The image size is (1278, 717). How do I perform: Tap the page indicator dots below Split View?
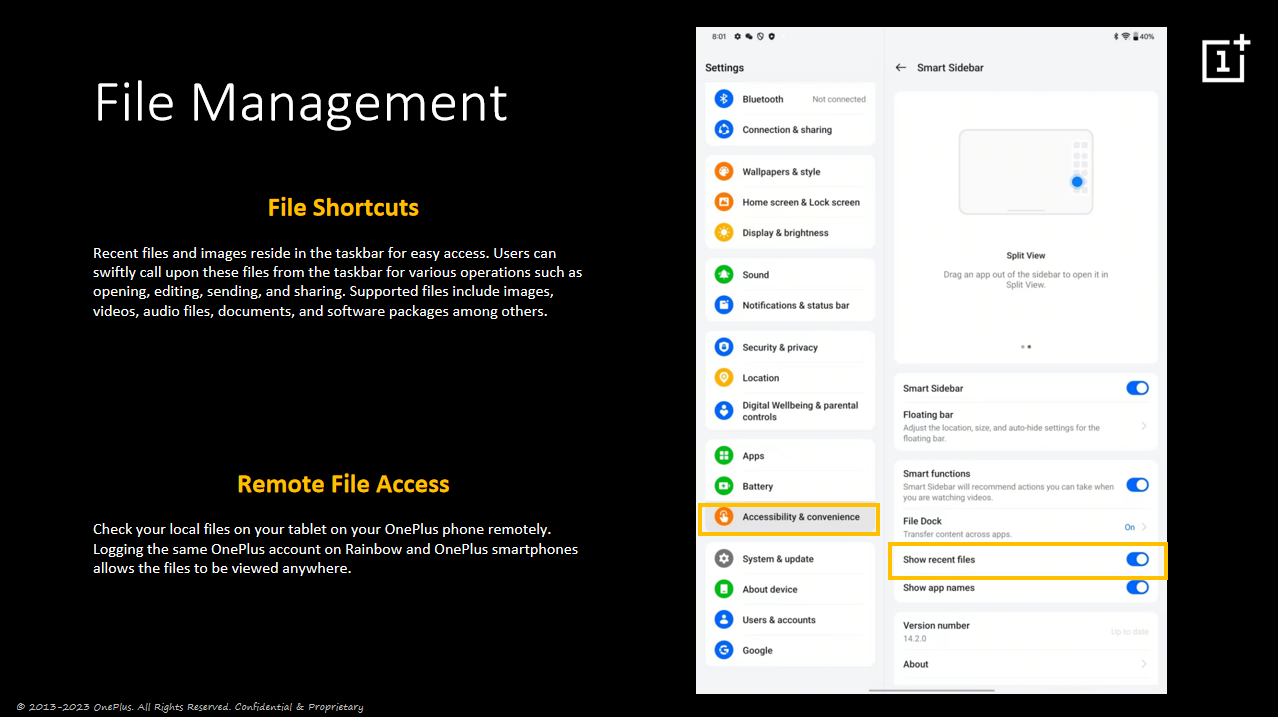[1026, 347]
